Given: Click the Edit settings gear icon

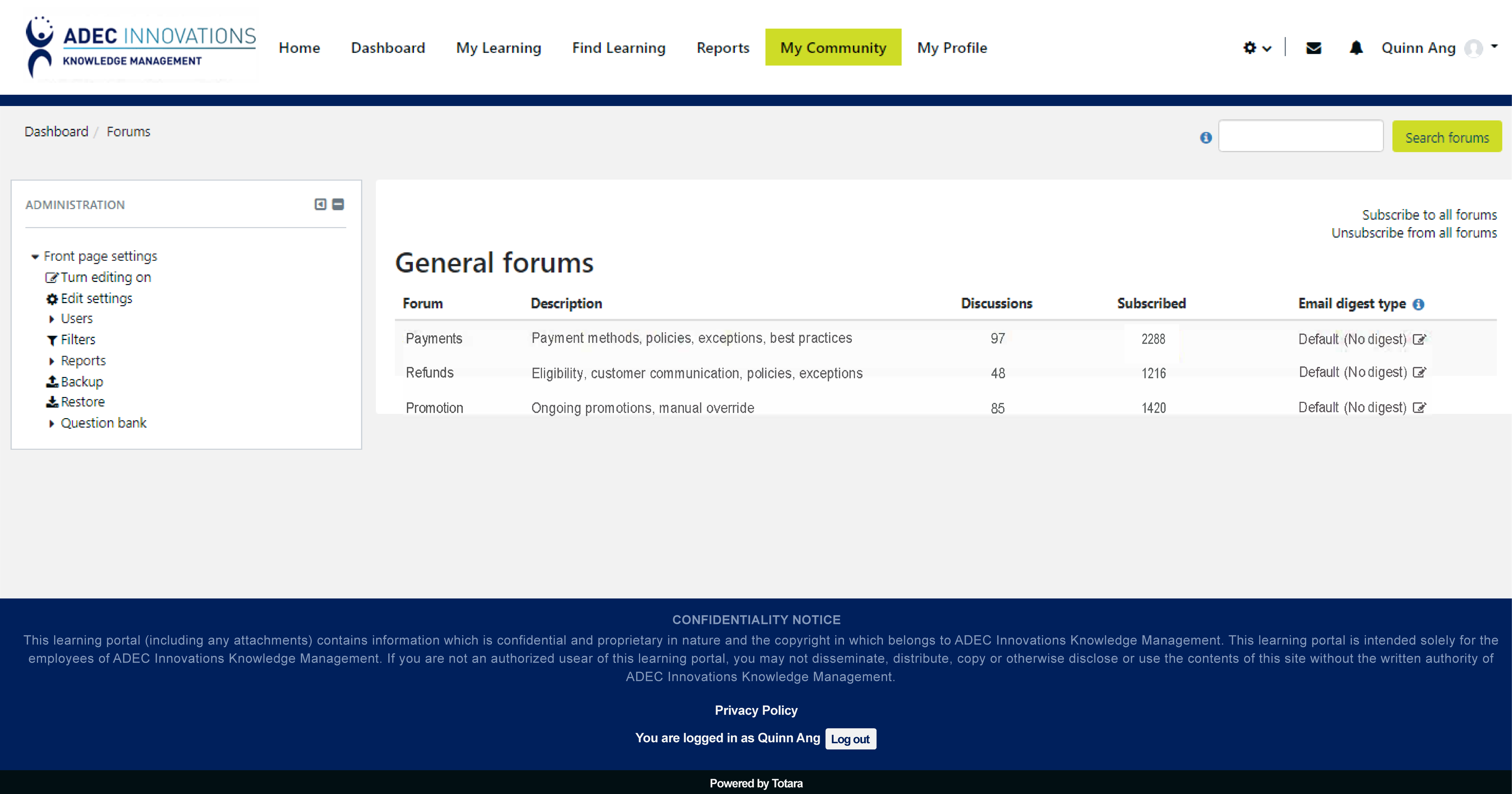Looking at the screenshot, I should coord(52,299).
